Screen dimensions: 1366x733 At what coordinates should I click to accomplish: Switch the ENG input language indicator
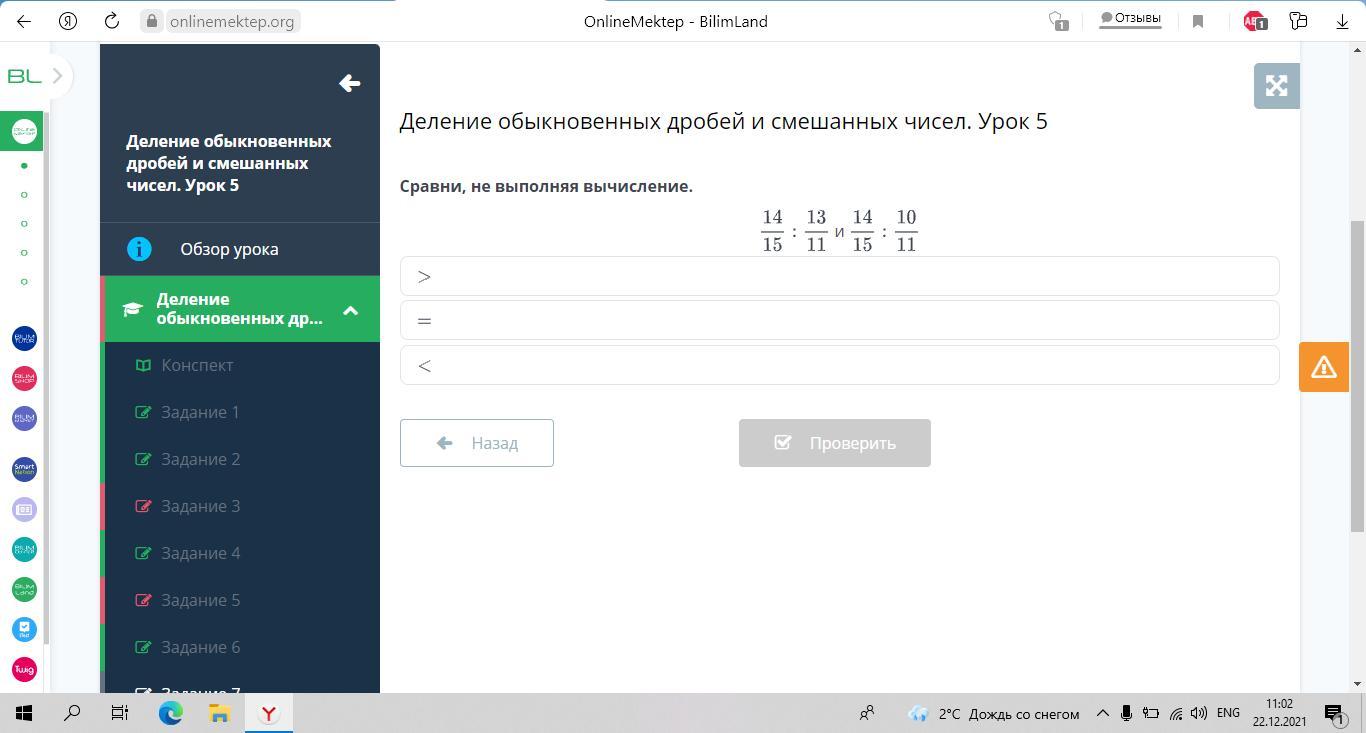(x=1228, y=713)
